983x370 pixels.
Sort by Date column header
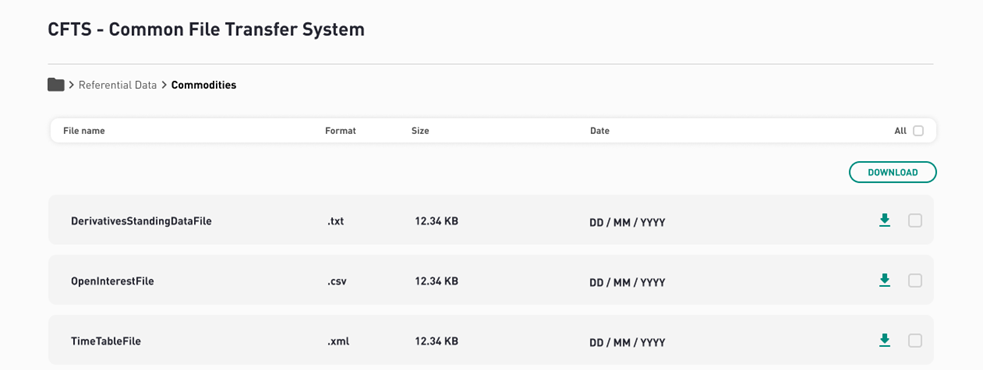pos(599,131)
